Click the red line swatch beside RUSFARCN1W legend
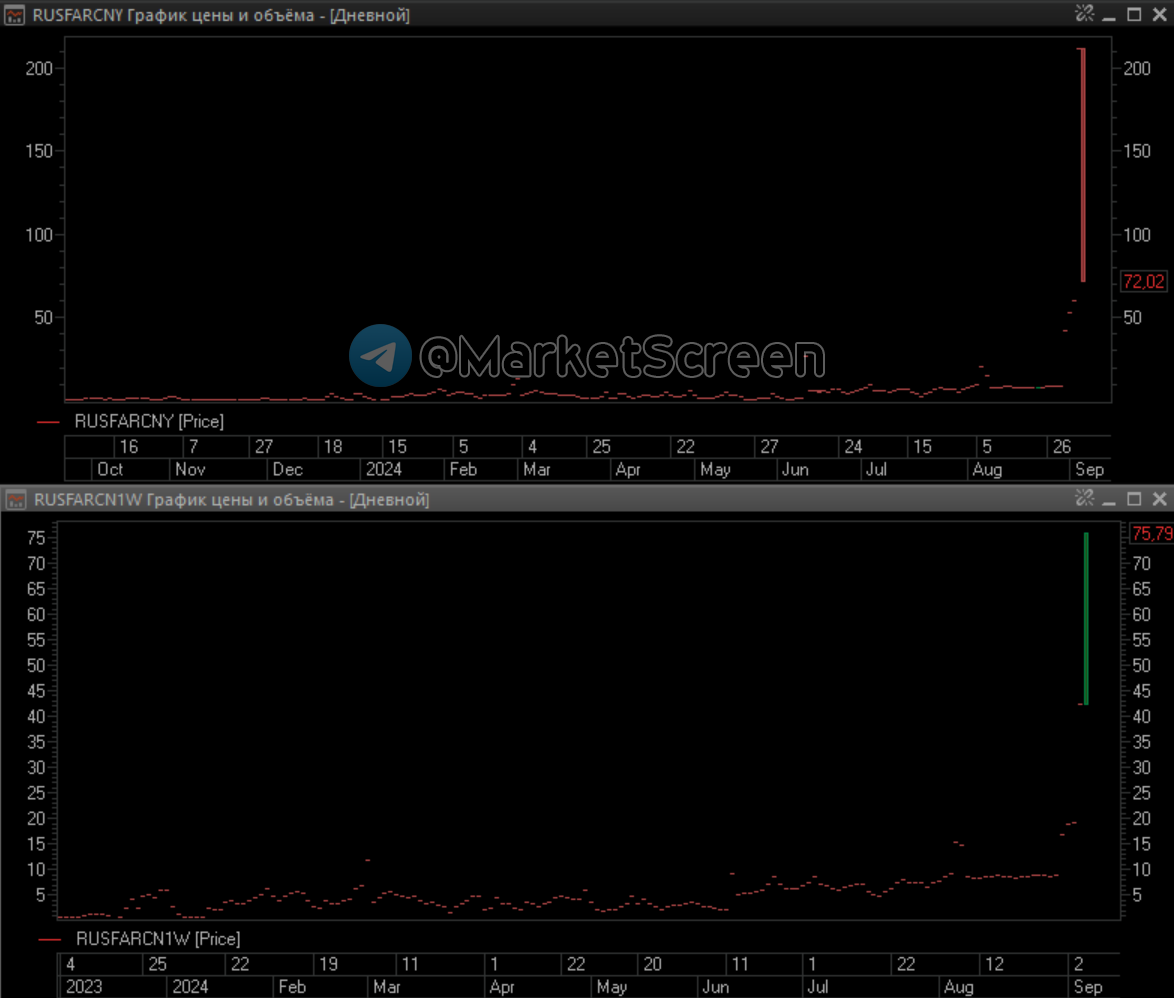The width and height of the screenshot is (1174, 998). tap(49, 940)
